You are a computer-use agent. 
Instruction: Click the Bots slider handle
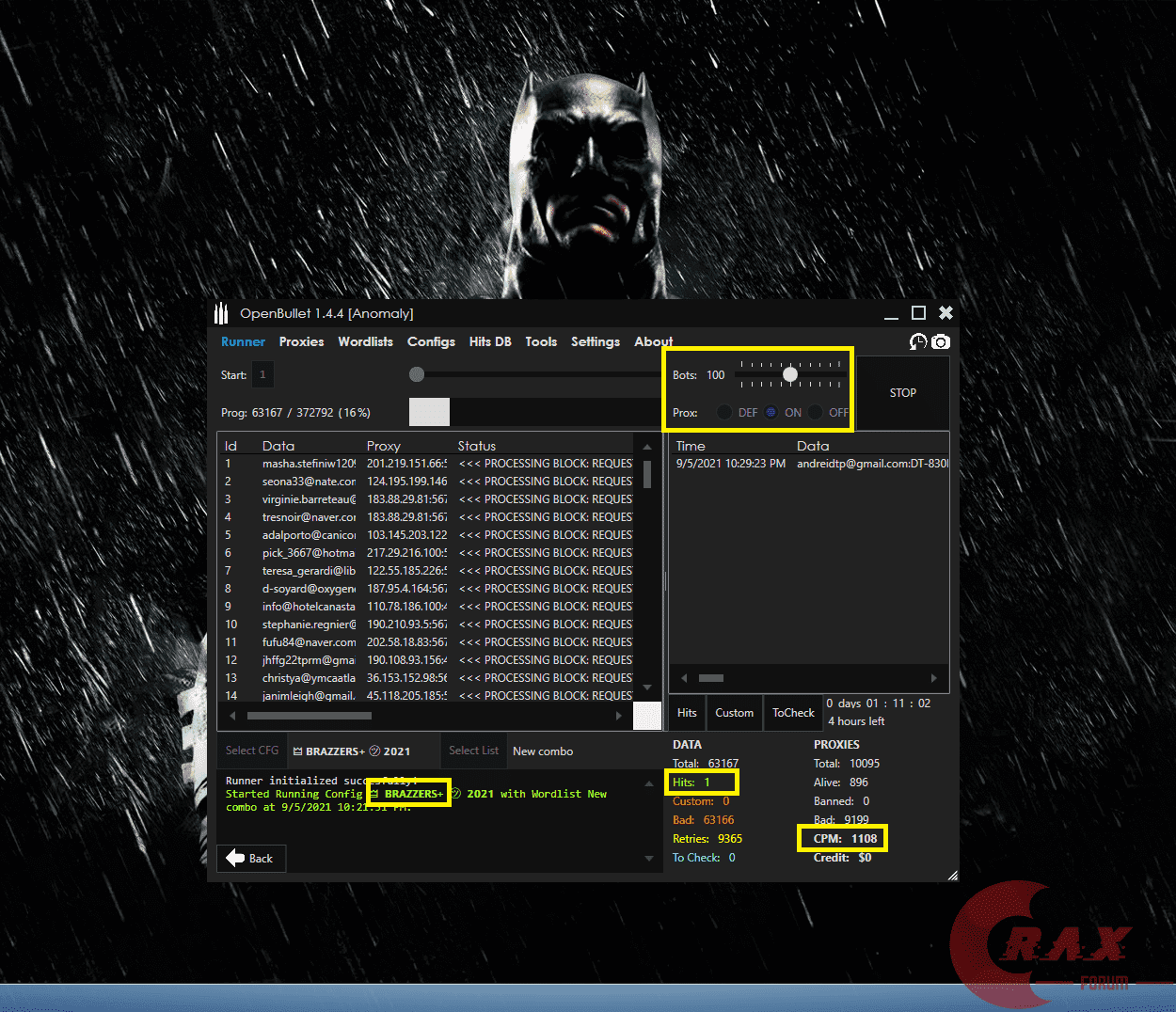pos(790,374)
